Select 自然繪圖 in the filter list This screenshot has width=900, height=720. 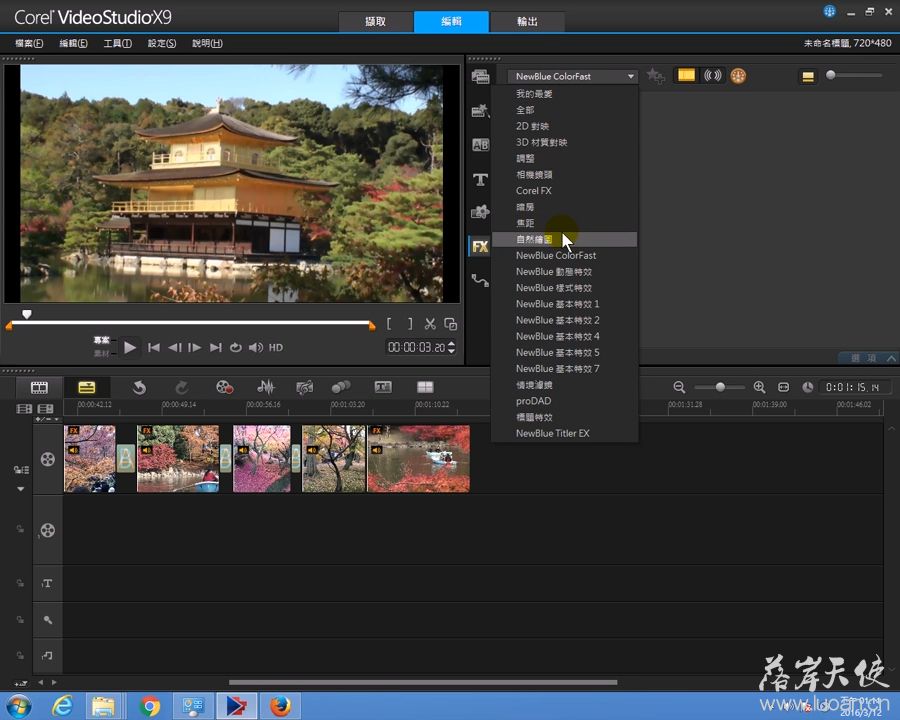[x=564, y=239]
